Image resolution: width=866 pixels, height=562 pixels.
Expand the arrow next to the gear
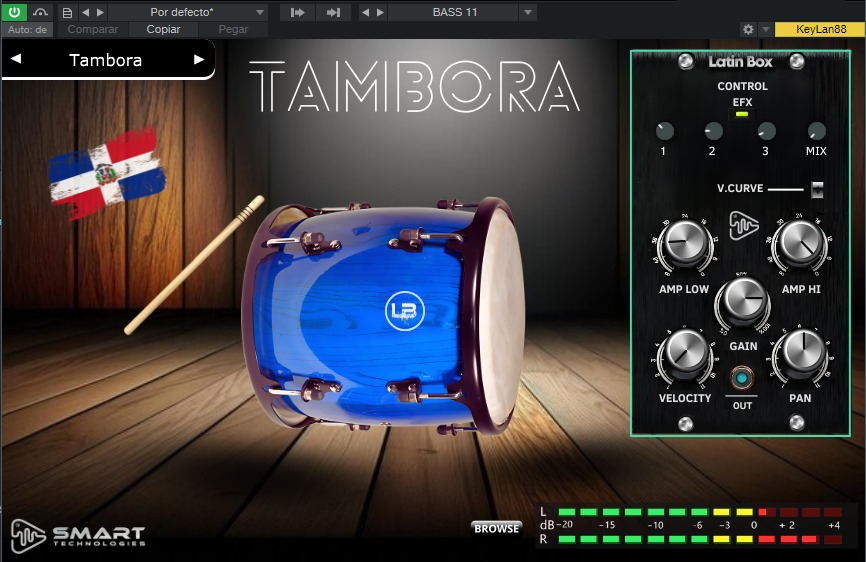[x=765, y=29]
